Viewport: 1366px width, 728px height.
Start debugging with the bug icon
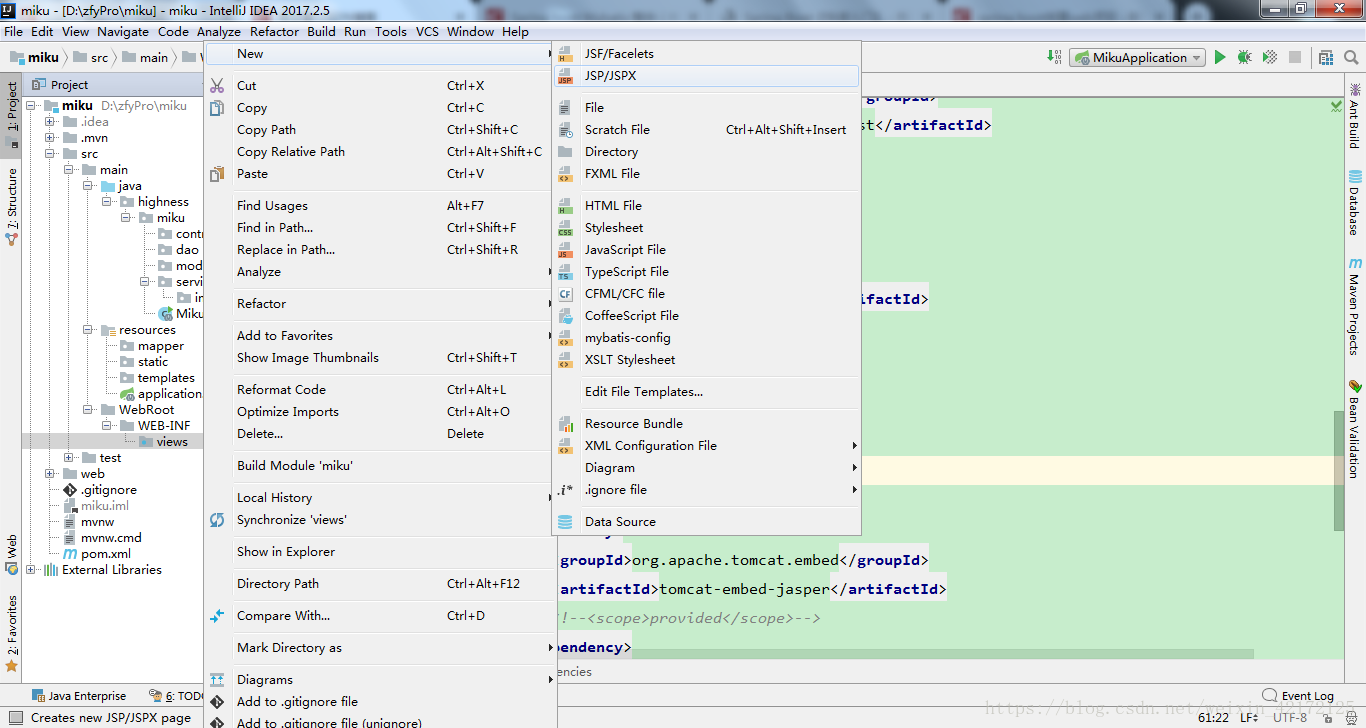pyautogui.click(x=1244, y=58)
